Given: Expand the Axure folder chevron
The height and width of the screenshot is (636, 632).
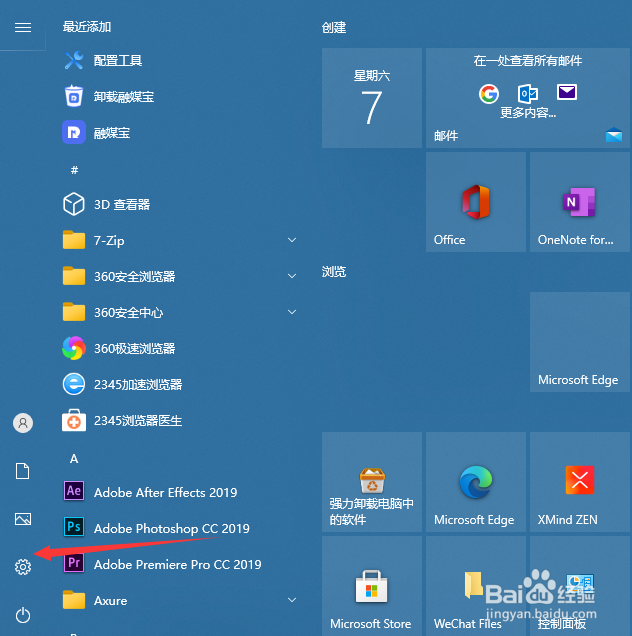Looking at the screenshot, I should [x=292, y=600].
